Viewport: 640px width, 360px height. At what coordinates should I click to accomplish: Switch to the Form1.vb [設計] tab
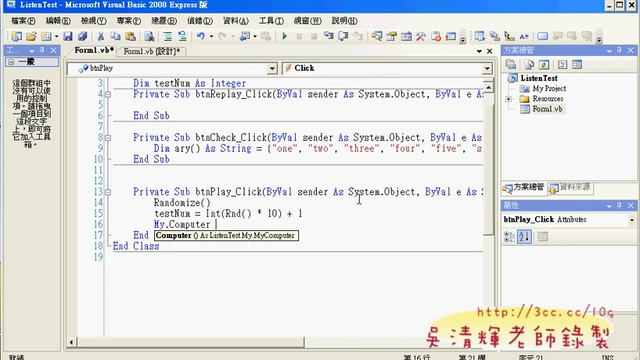coord(152,51)
